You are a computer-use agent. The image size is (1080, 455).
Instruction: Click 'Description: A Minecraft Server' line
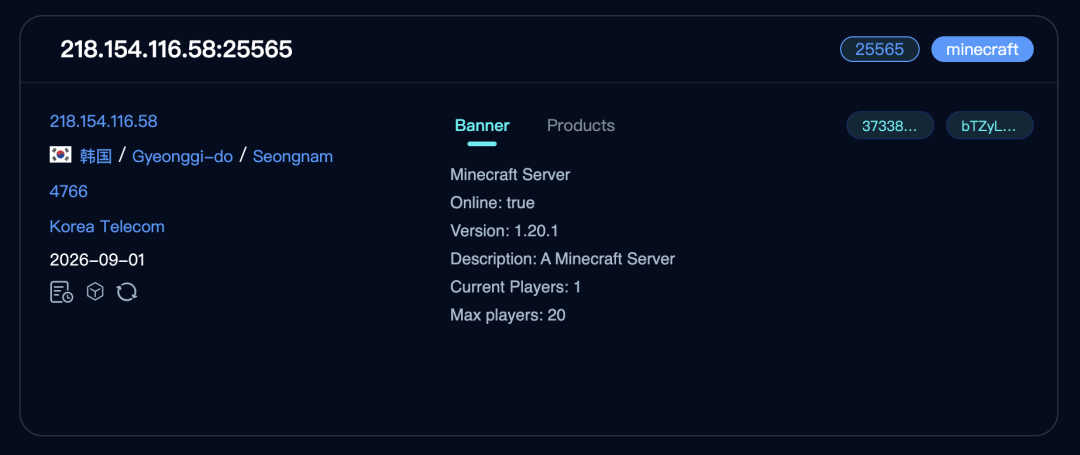point(563,259)
